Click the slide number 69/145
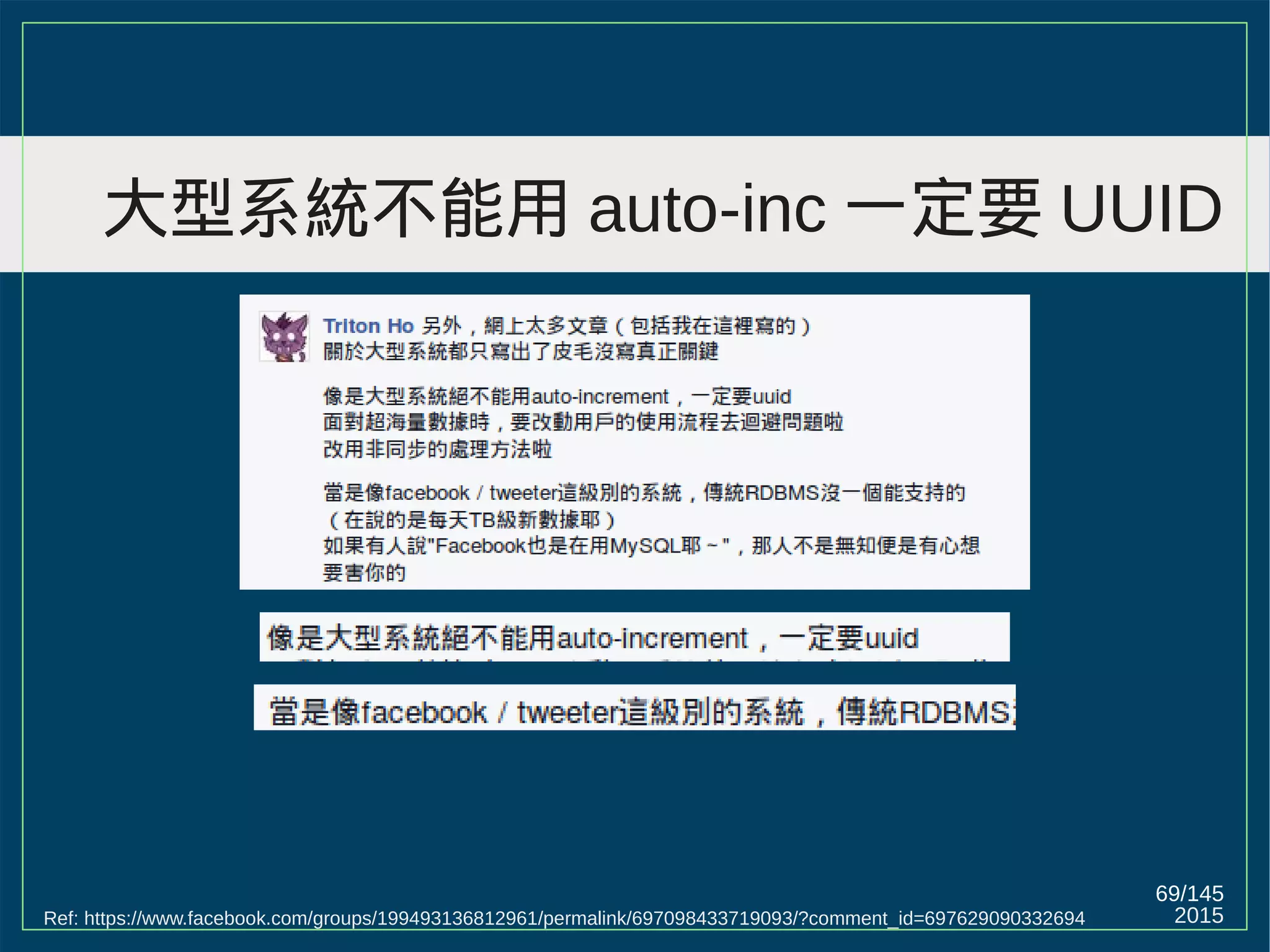1270x952 pixels. (1189, 893)
